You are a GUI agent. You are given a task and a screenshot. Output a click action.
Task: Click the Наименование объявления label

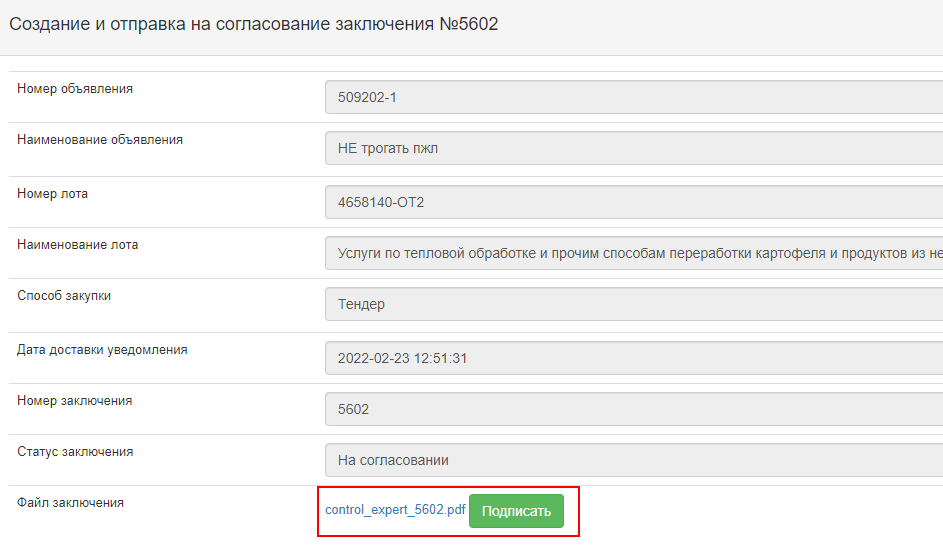tap(100, 140)
